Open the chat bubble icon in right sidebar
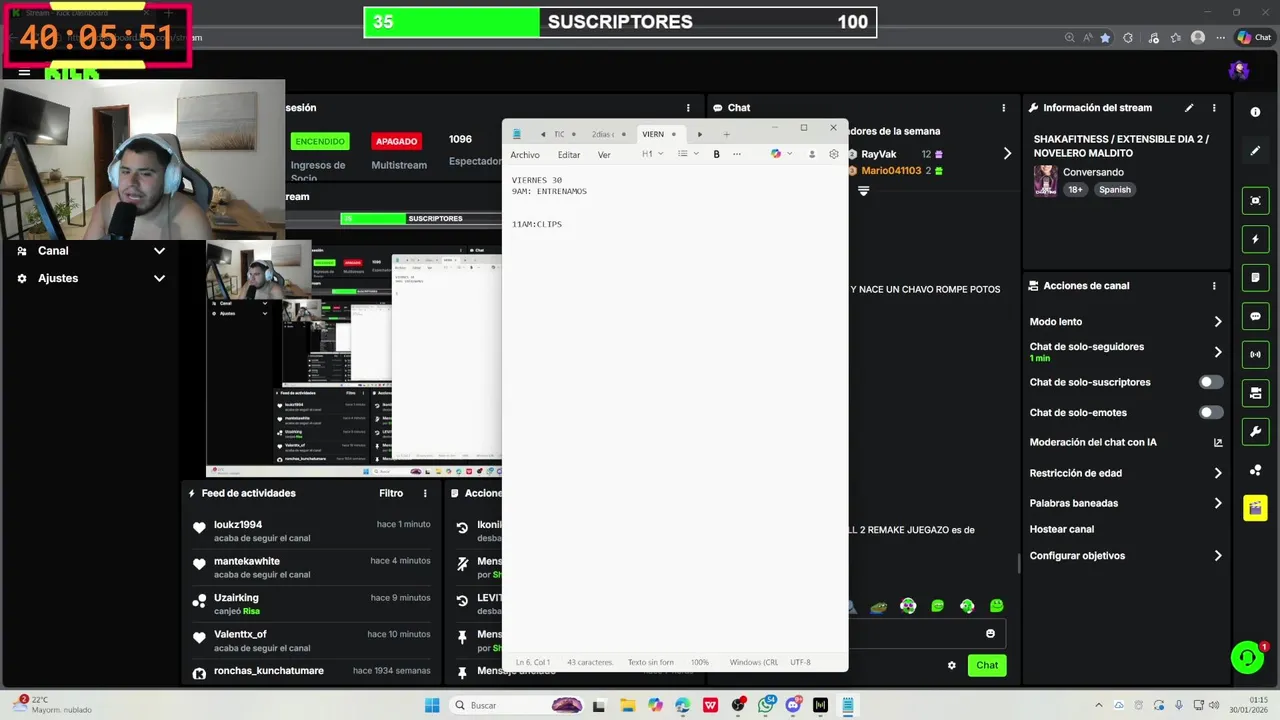 point(1255,317)
